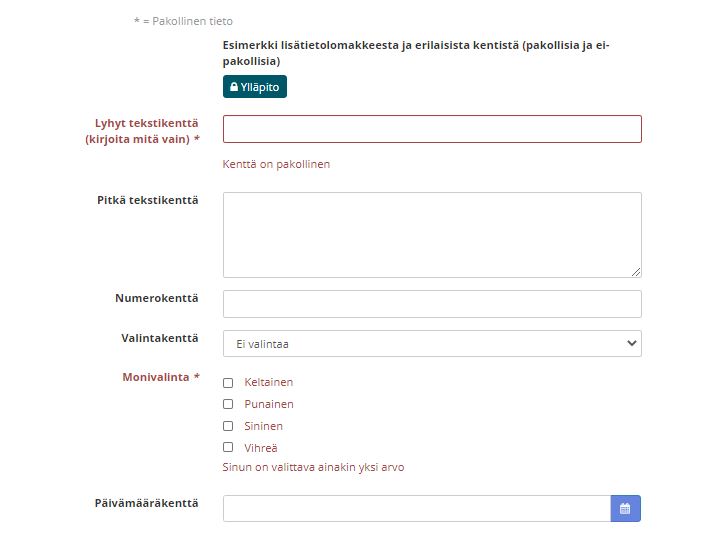Viewport: 718px width, 560px height.
Task: Focus the Lyhyt tekstikenttä input
Action: pyautogui.click(x=431, y=129)
